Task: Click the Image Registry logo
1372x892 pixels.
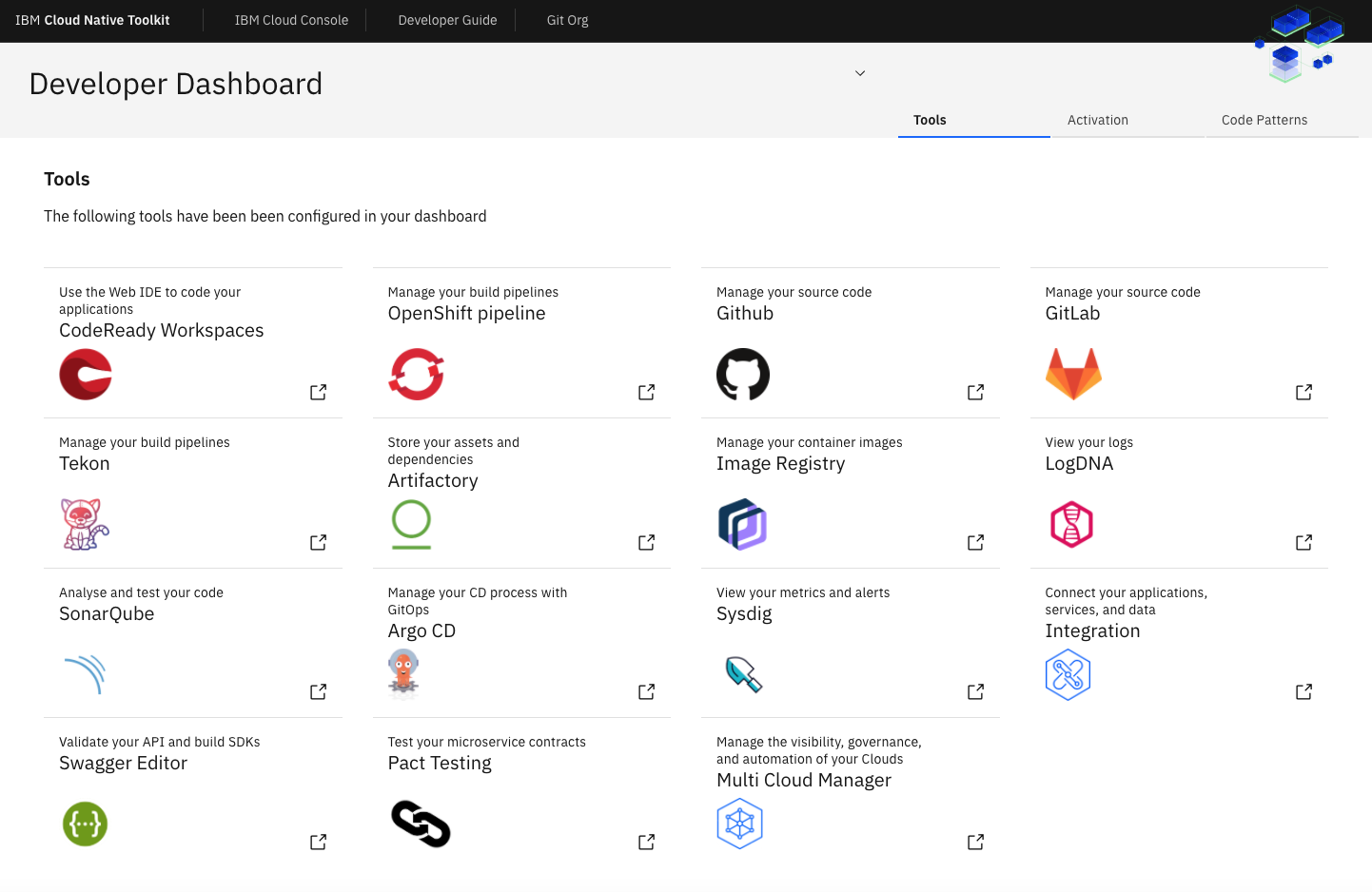Action: (x=743, y=524)
